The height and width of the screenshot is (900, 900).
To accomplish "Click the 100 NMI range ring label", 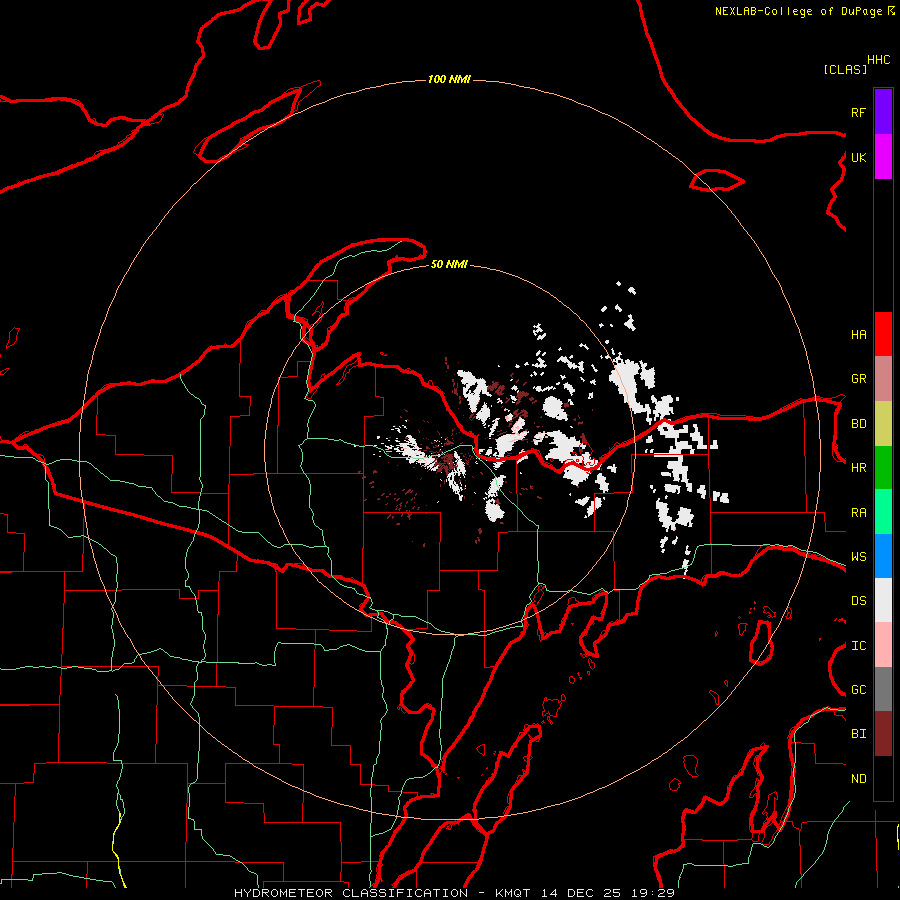I will click(x=449, y=79).
